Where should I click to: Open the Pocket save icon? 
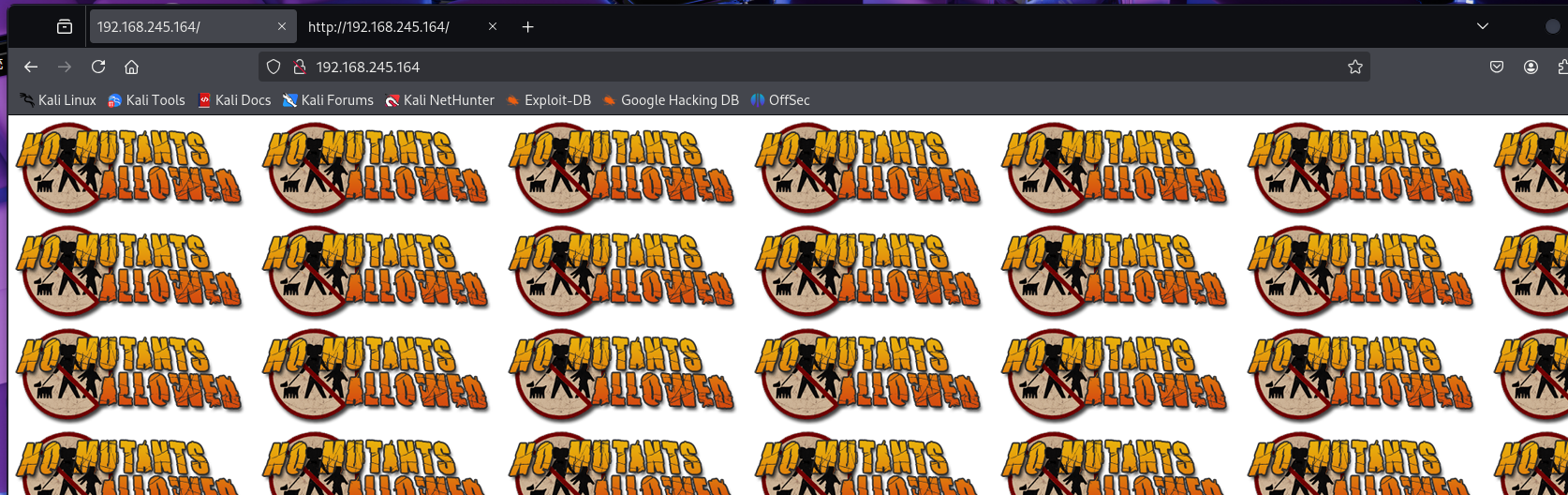coord(1497,67)
